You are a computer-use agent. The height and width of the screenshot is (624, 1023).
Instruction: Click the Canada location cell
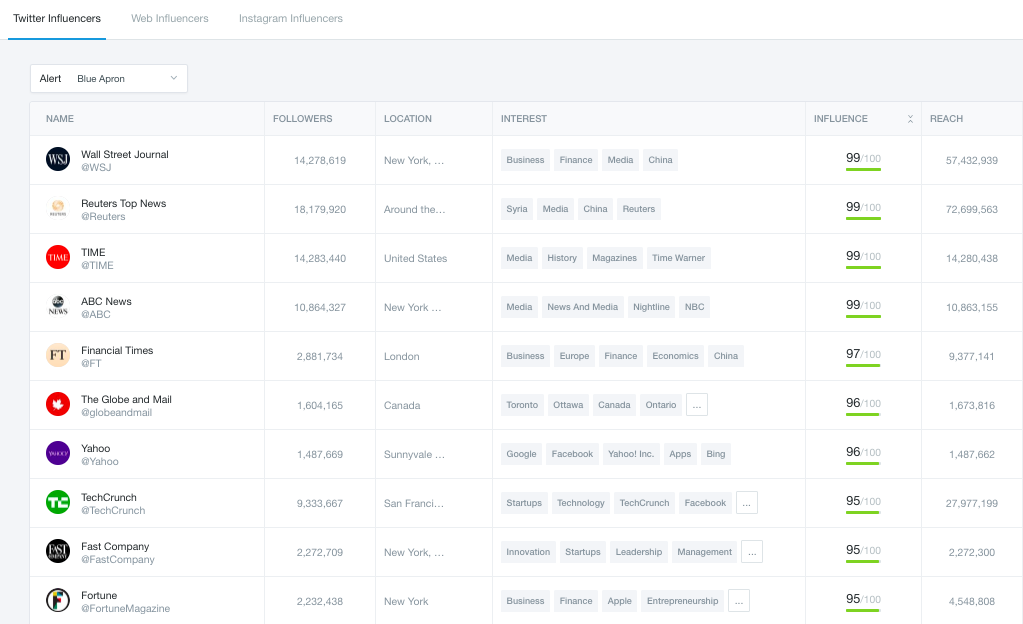402,405
